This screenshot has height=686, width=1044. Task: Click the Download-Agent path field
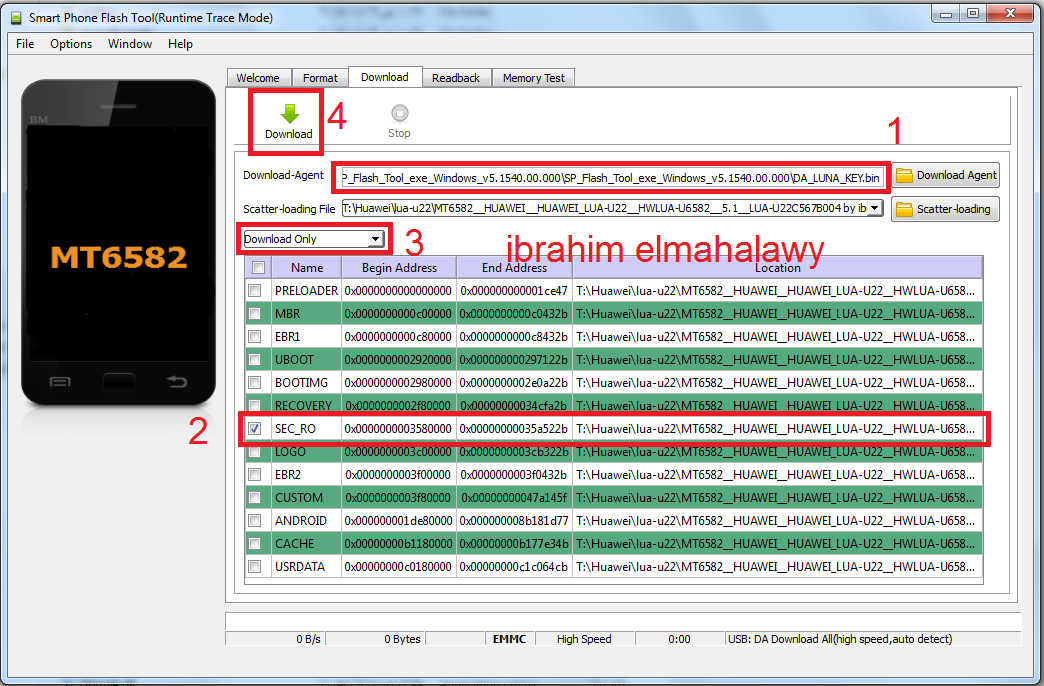(613, 178)
